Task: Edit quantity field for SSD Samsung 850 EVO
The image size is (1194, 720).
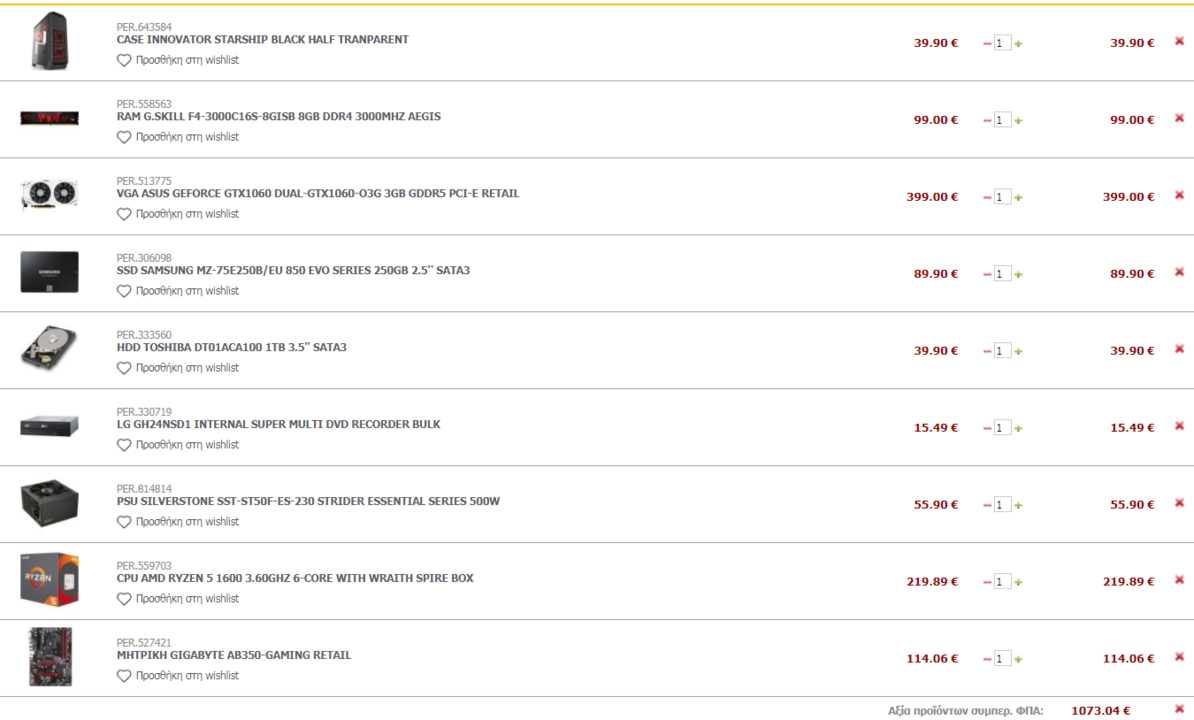Action: pos(1002,274)
